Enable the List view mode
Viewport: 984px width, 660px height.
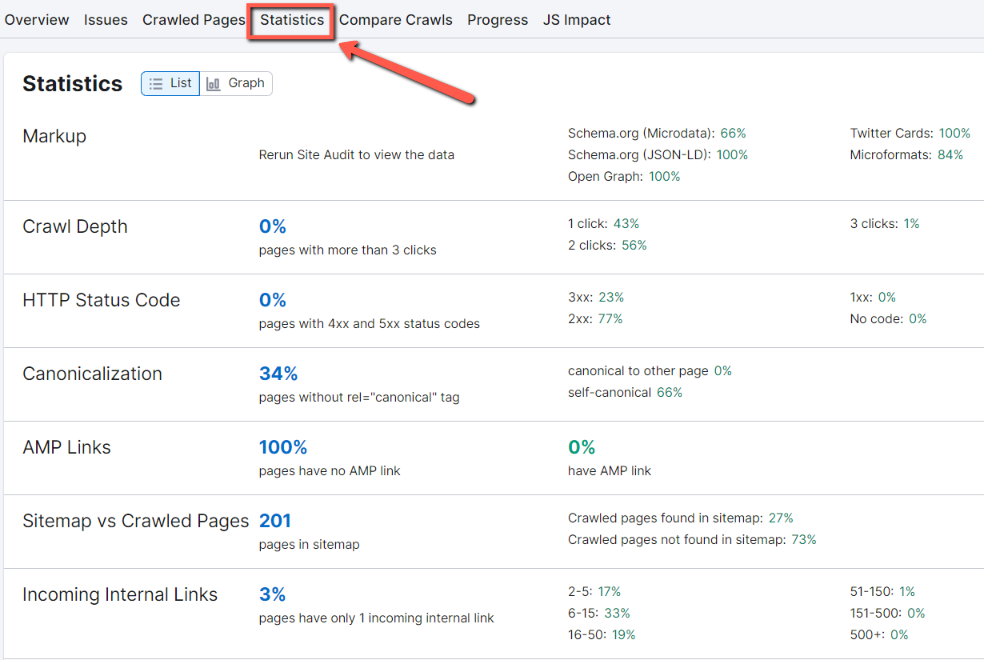tap(170, 83)
